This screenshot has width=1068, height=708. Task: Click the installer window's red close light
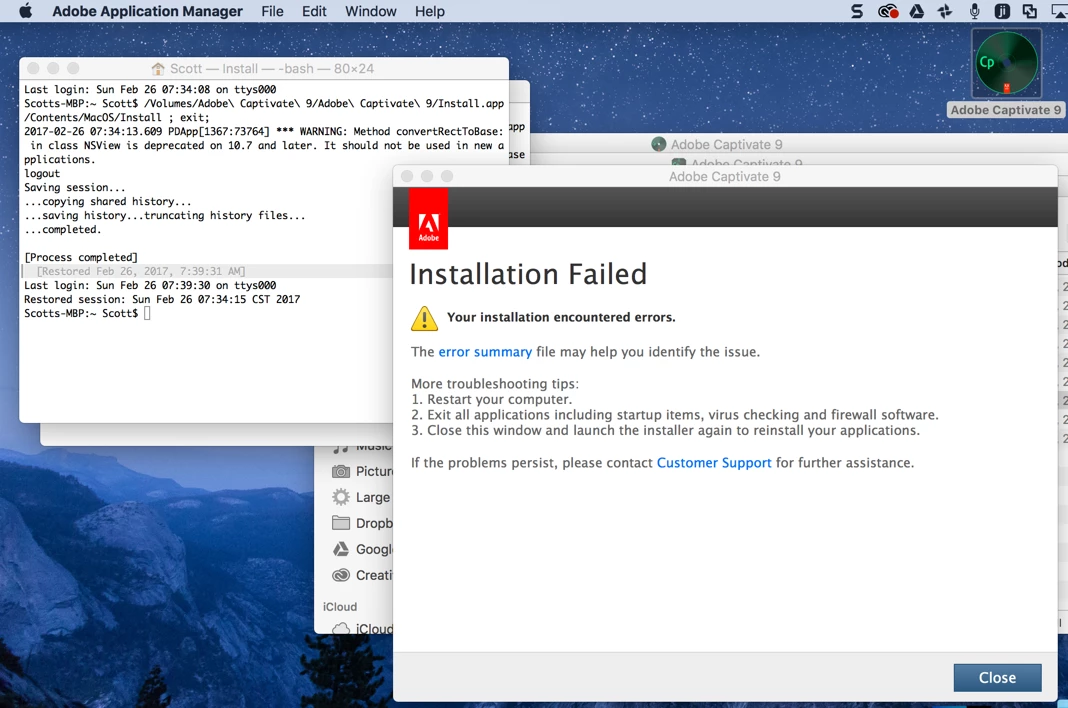[x=407, y=176]
